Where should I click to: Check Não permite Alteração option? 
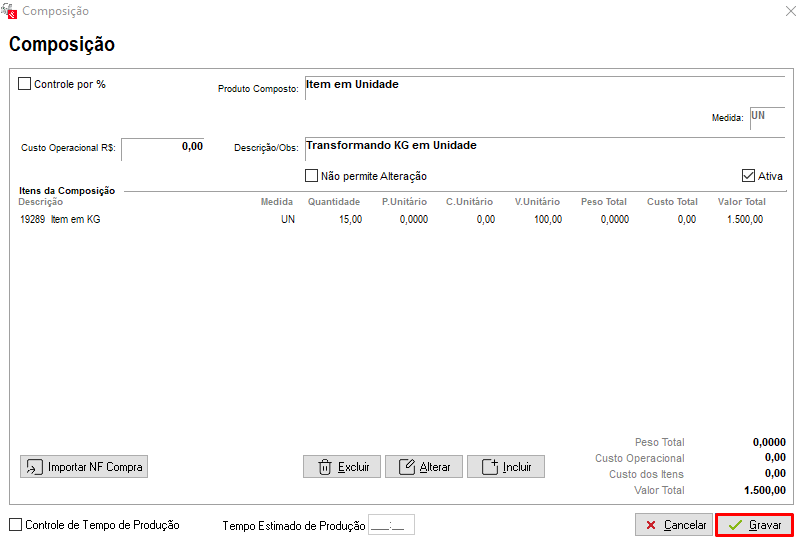pyautogui.click(x=311, y=176)
